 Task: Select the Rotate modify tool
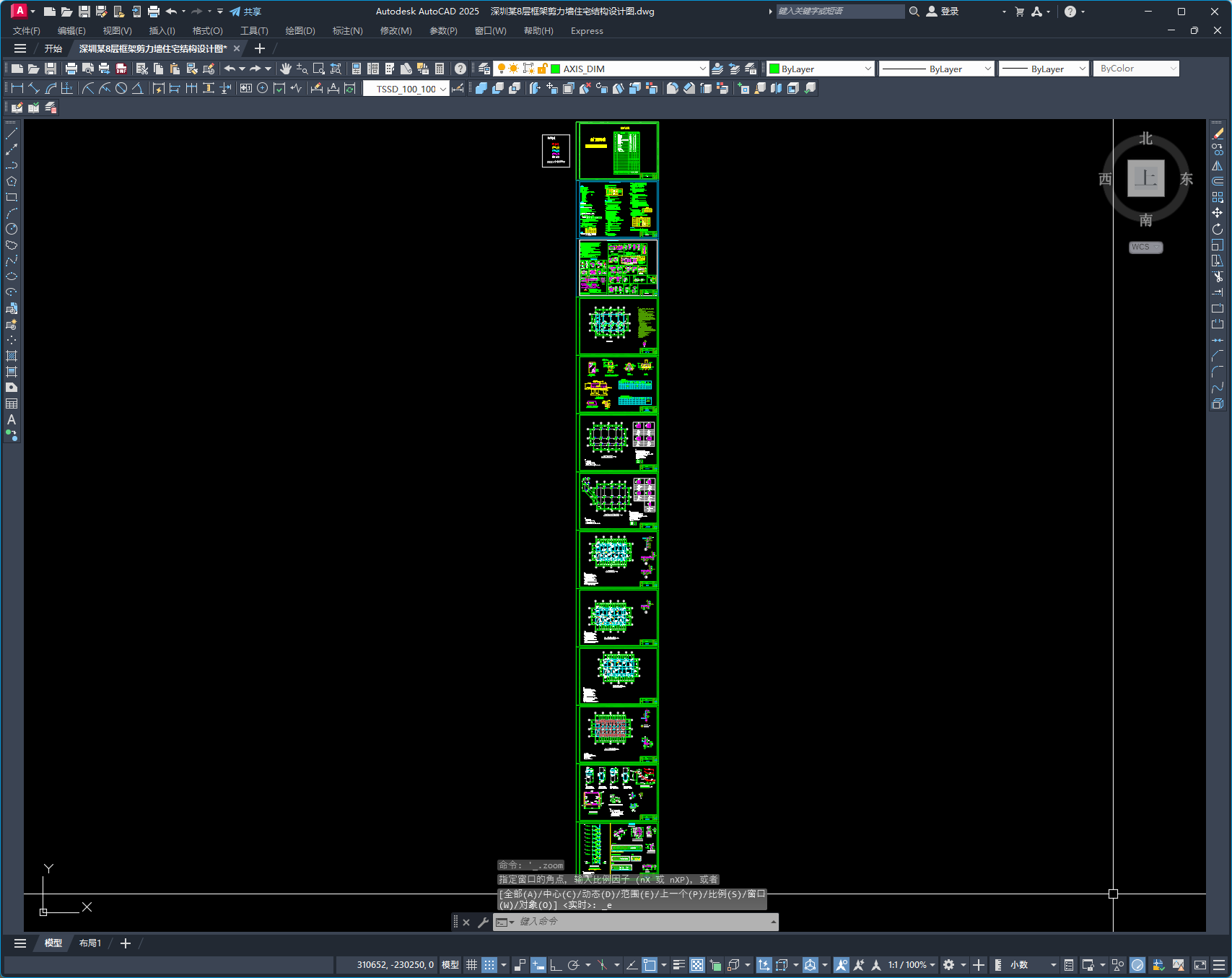point(1218,229)
